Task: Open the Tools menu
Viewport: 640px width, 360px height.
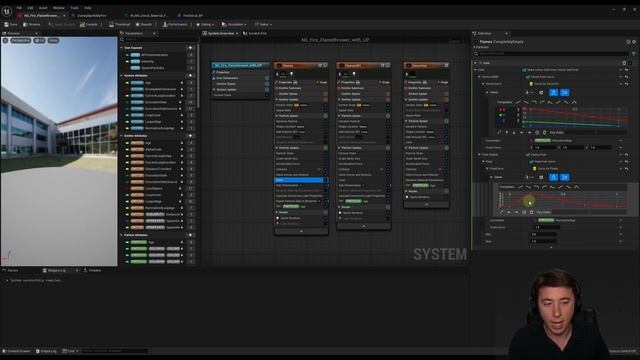Action: [74, 8]
